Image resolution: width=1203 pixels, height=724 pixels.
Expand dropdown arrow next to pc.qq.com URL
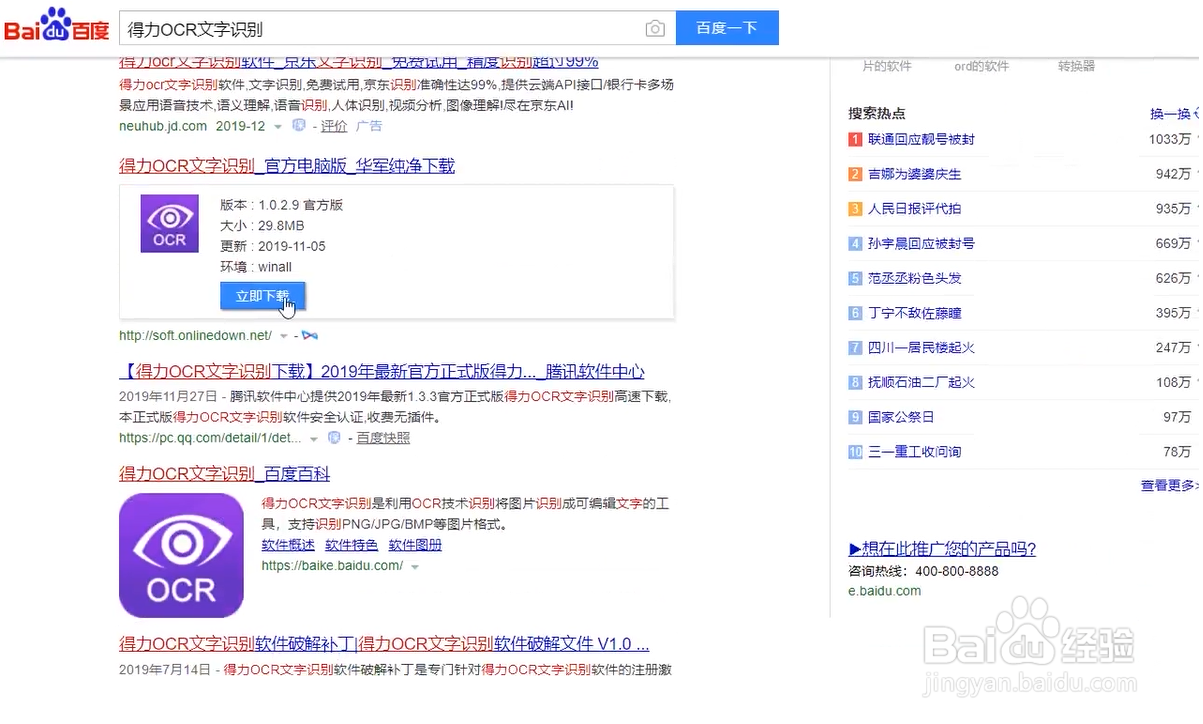click(314, 439)
